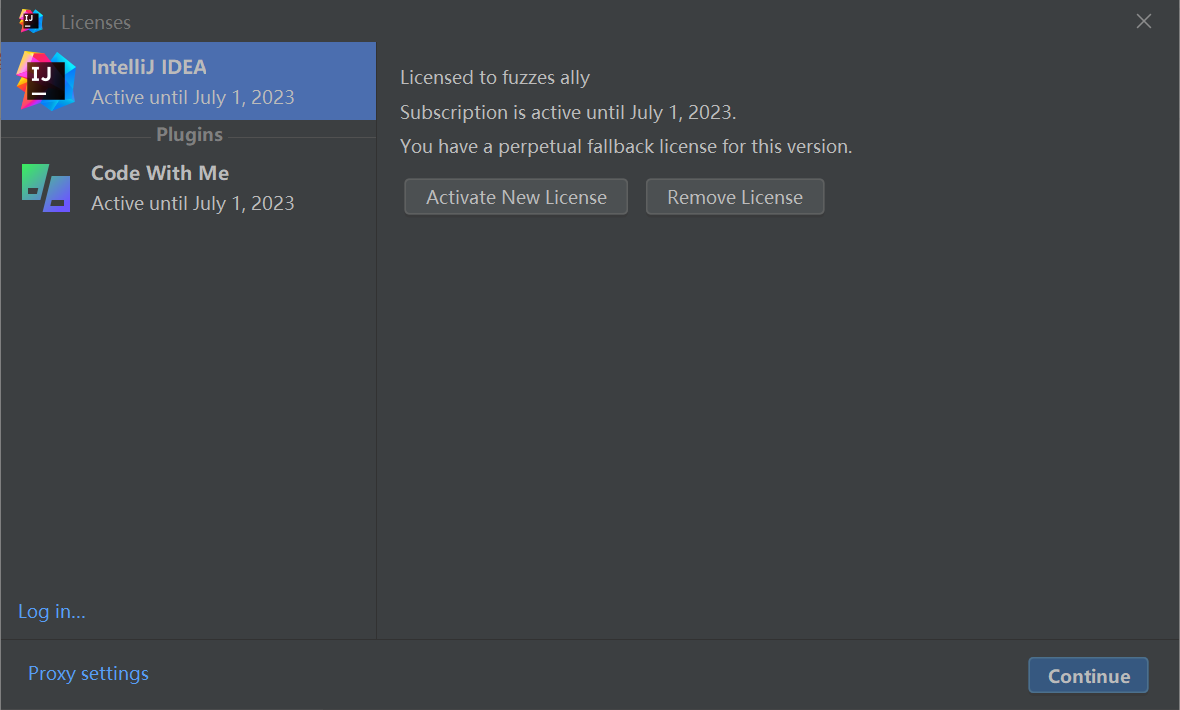The width and height of the screenshot is (1180, 710).
Task: Click empty list area below Code With Me
Action: tap(188, 400)
